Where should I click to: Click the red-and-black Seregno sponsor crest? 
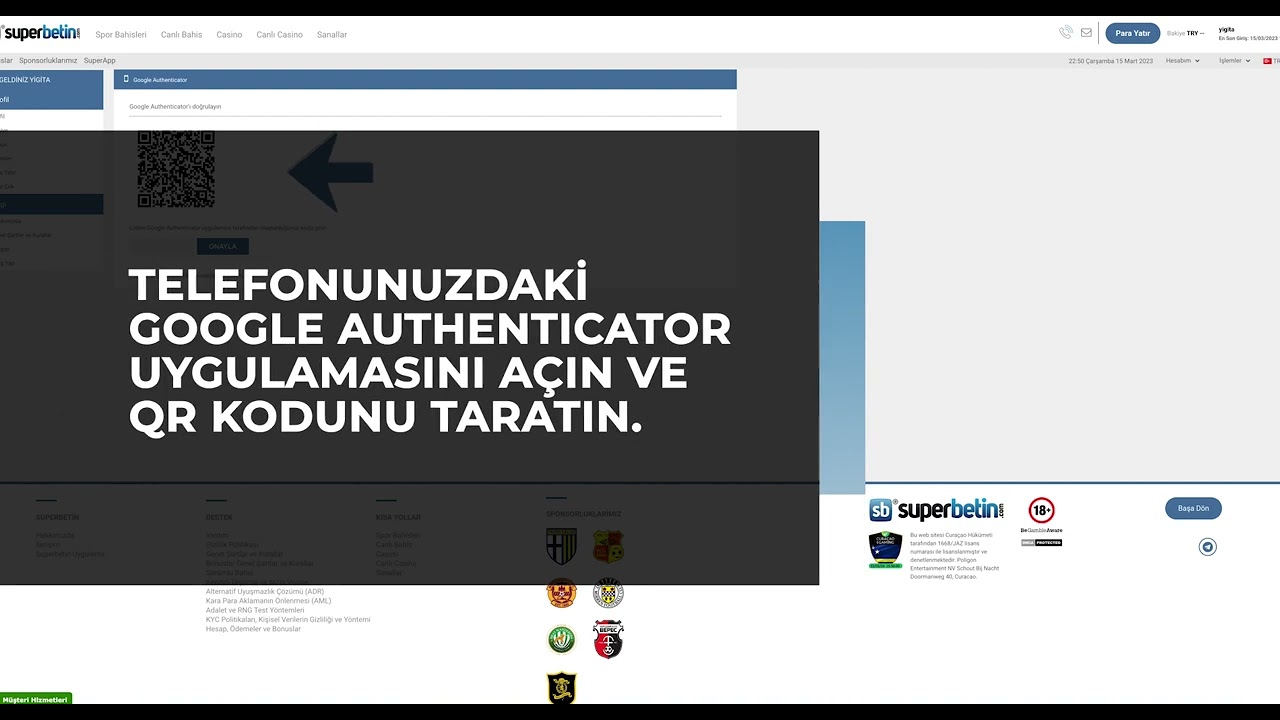tap(608, 639)
